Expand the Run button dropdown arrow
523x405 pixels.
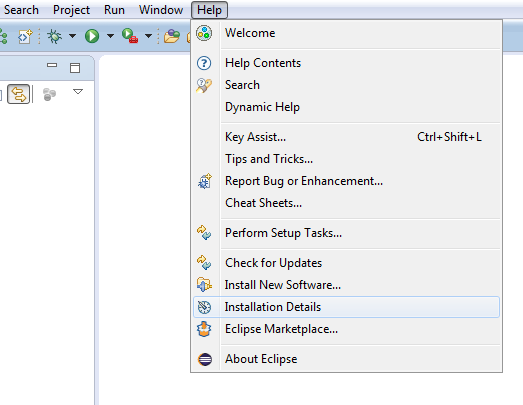point(110,36)
